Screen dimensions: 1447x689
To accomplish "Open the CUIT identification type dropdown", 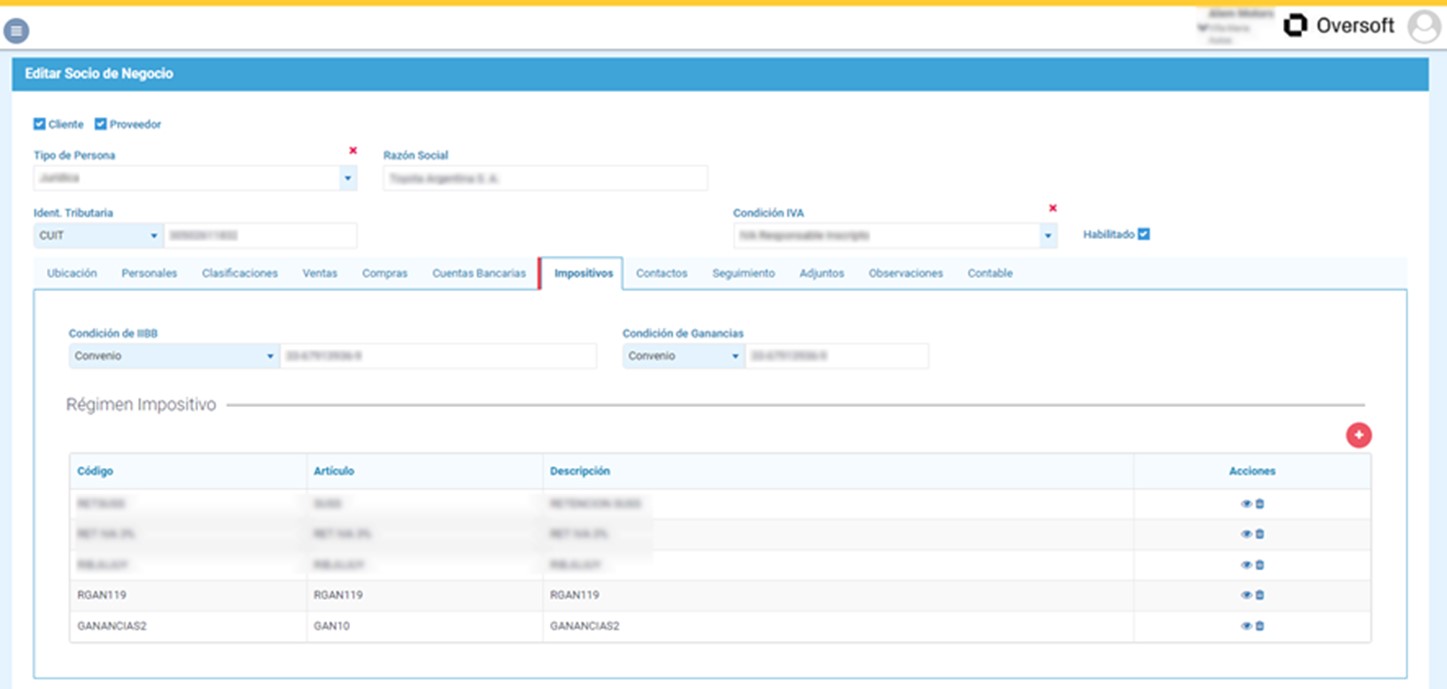I will (x=99, y=236).
